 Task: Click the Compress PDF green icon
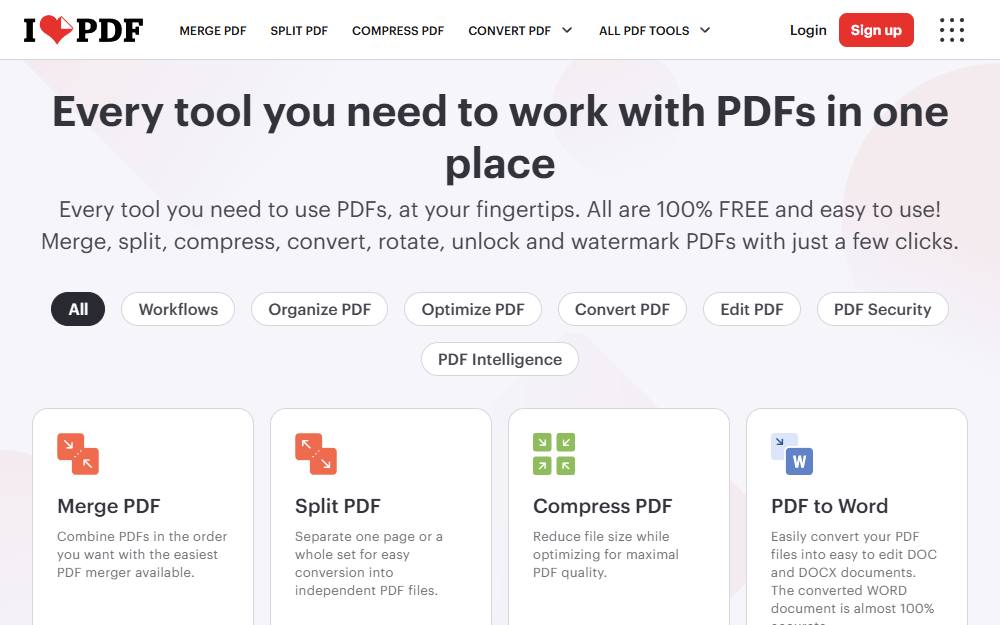(x=554, y=454)
